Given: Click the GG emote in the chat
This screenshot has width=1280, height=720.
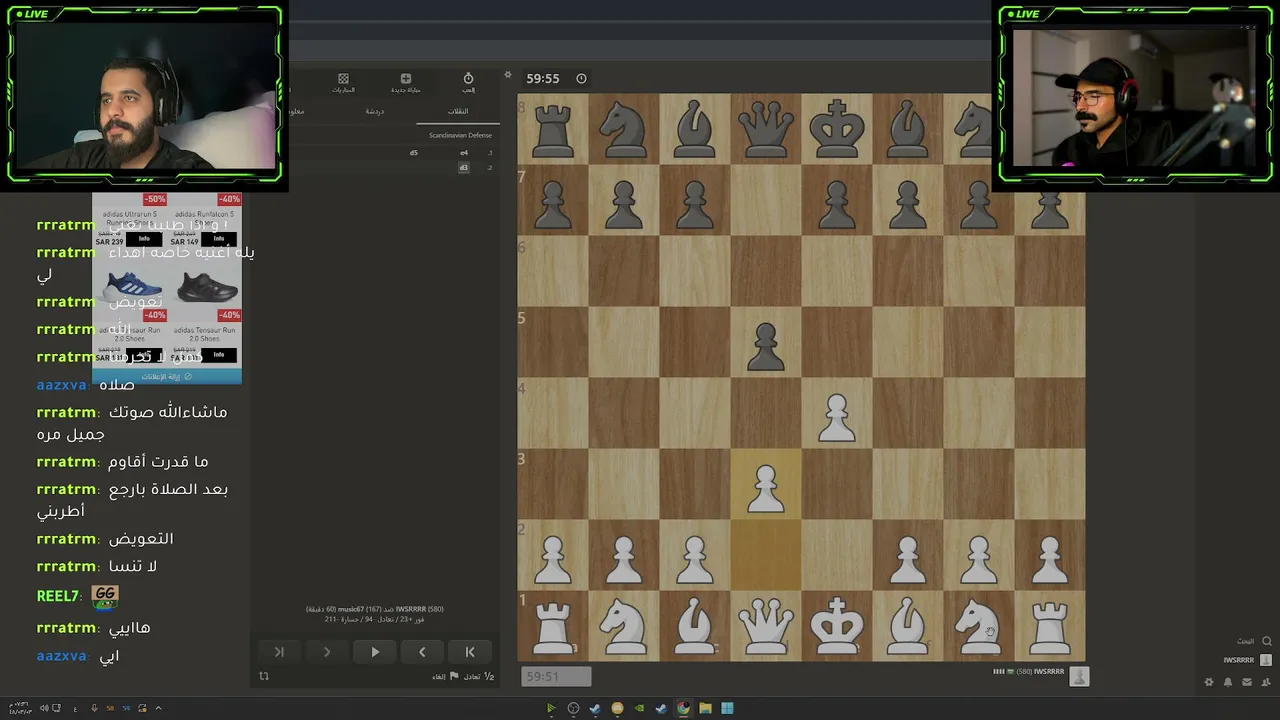Looking at the screenshot, I should pyautogui.click(x=105, y=597).
